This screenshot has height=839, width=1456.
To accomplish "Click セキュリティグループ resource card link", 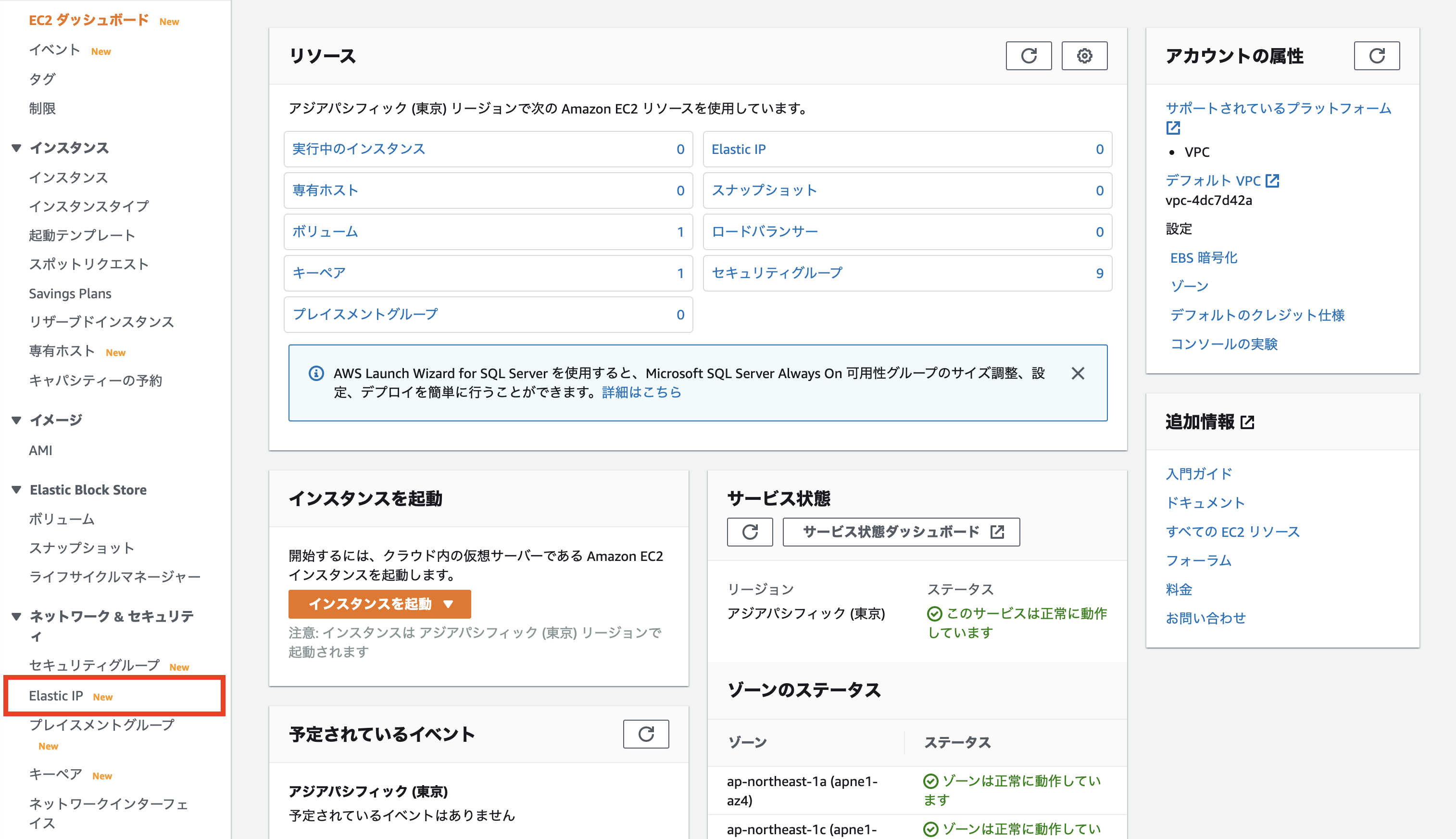I will click(x=777, y=273).
